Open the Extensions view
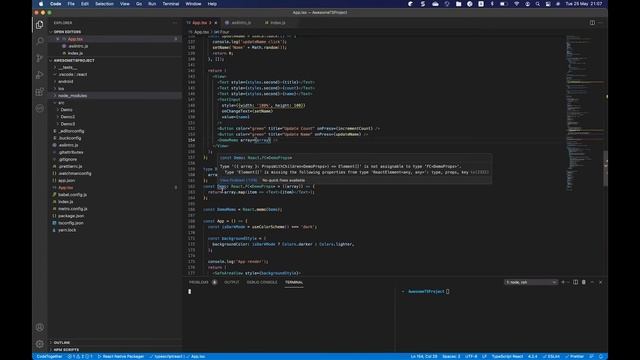The height and width of the screenshot is (360, 640). (x=40, y=91)
